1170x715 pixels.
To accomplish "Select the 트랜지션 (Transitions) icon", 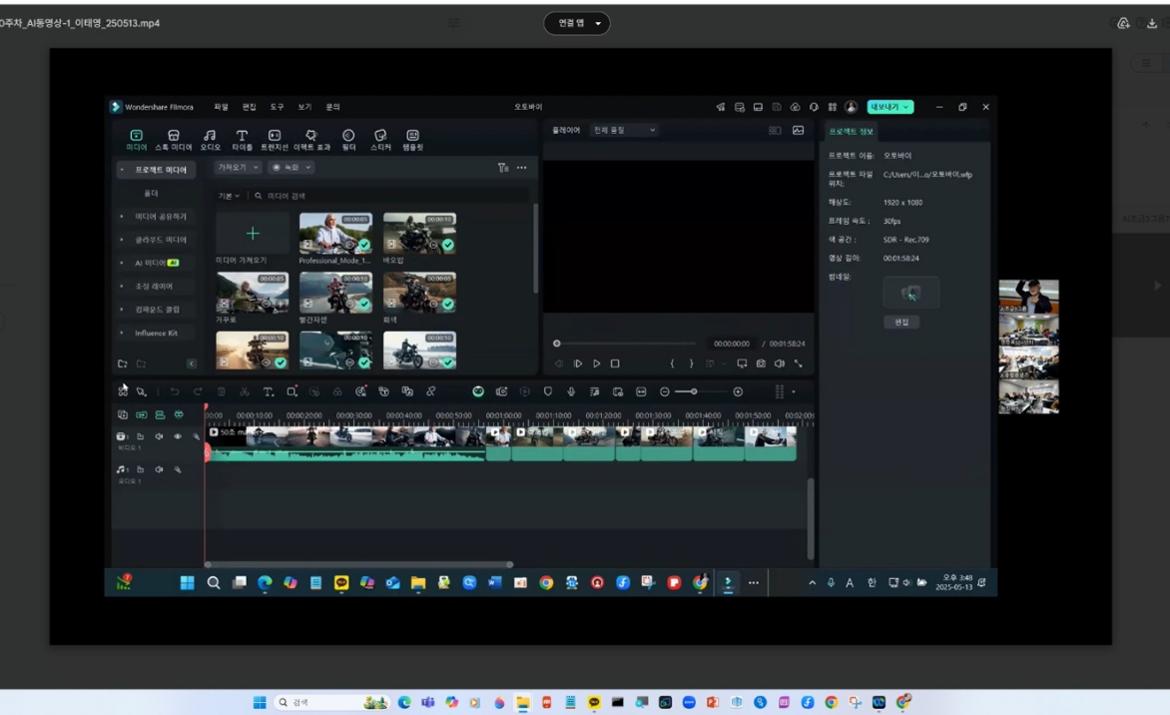I will (x=274, y=137).
